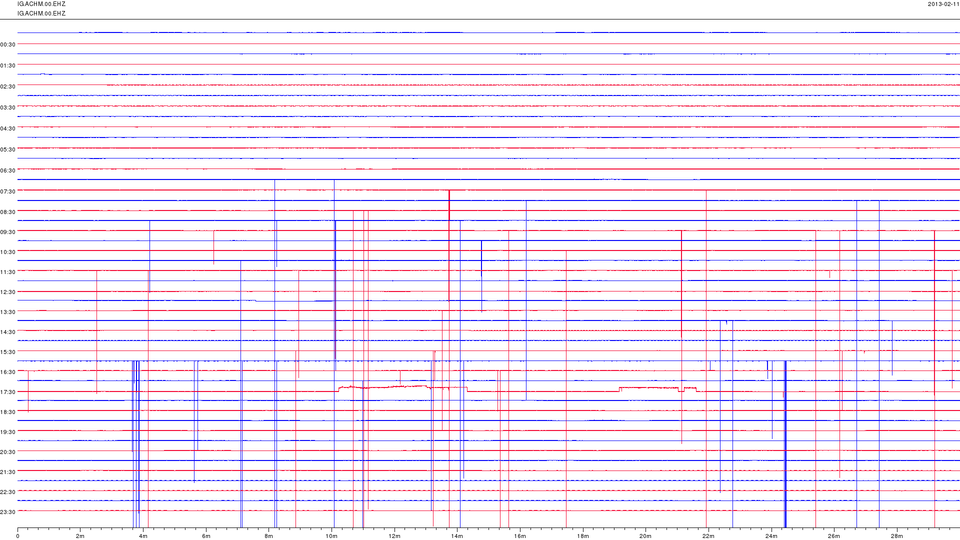Click the 16:30 time label
This screenshot has height=540, width=960.
[7, 372]
